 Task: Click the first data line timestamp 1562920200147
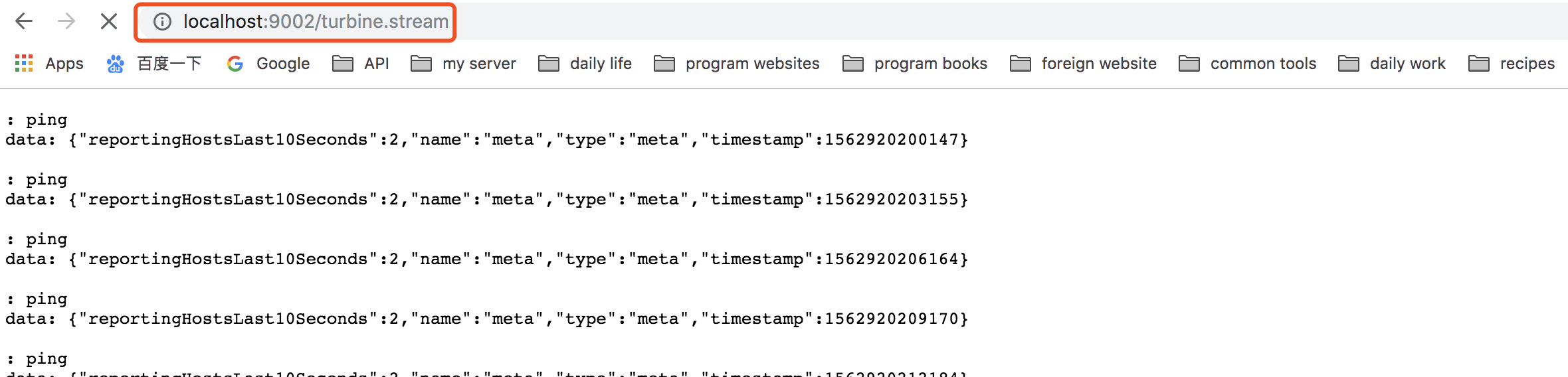[891, 140]
